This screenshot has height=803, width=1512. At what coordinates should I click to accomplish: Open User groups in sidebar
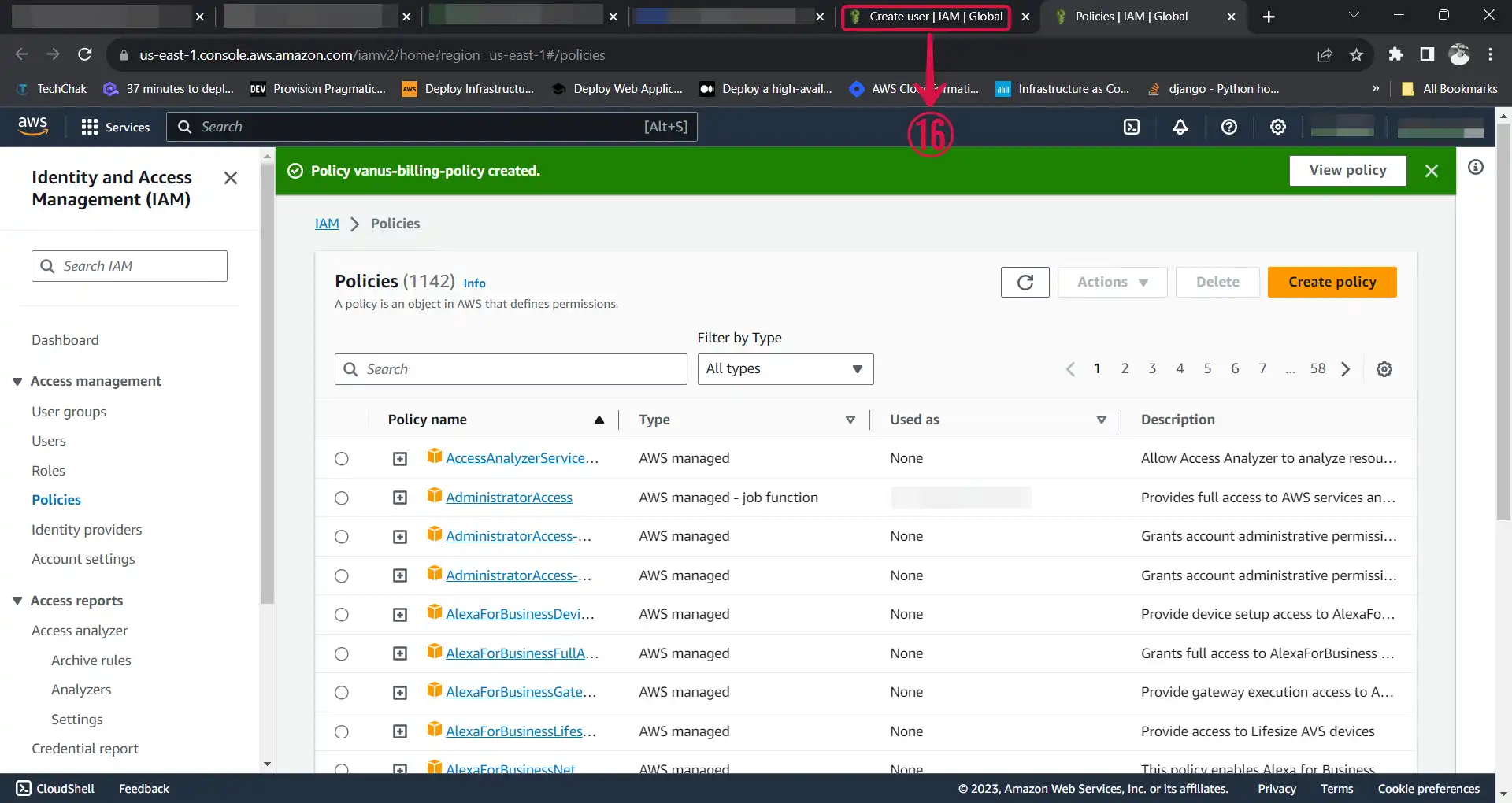coord(69,412)
